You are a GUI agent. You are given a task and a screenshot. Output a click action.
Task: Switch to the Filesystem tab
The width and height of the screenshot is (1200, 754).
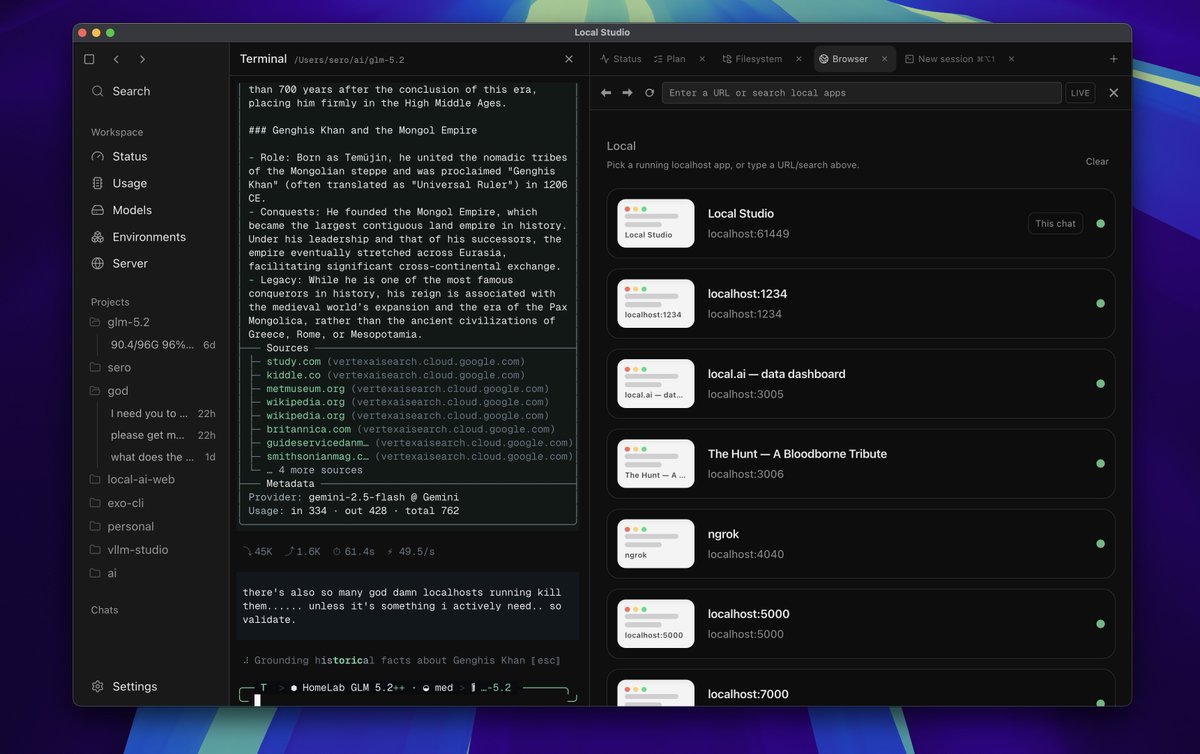point(752,59)
